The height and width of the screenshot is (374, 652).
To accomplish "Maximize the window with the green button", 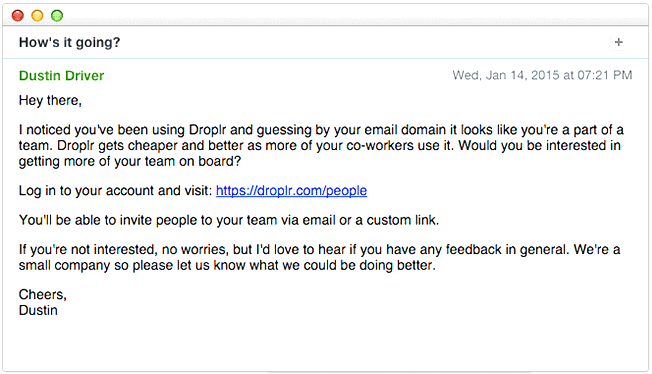I will coord(57,16).
